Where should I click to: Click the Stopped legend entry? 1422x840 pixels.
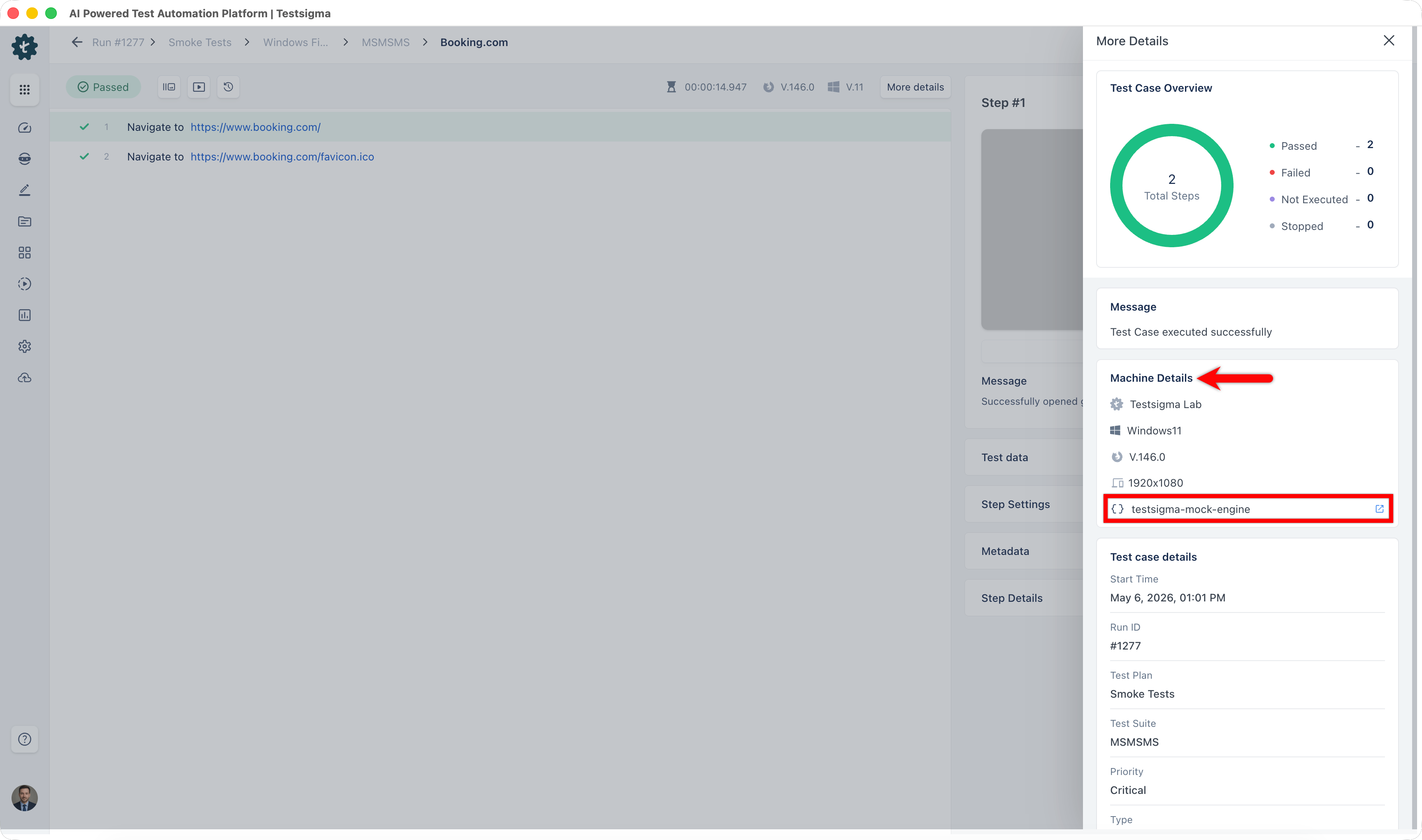tap(1321, 226)
